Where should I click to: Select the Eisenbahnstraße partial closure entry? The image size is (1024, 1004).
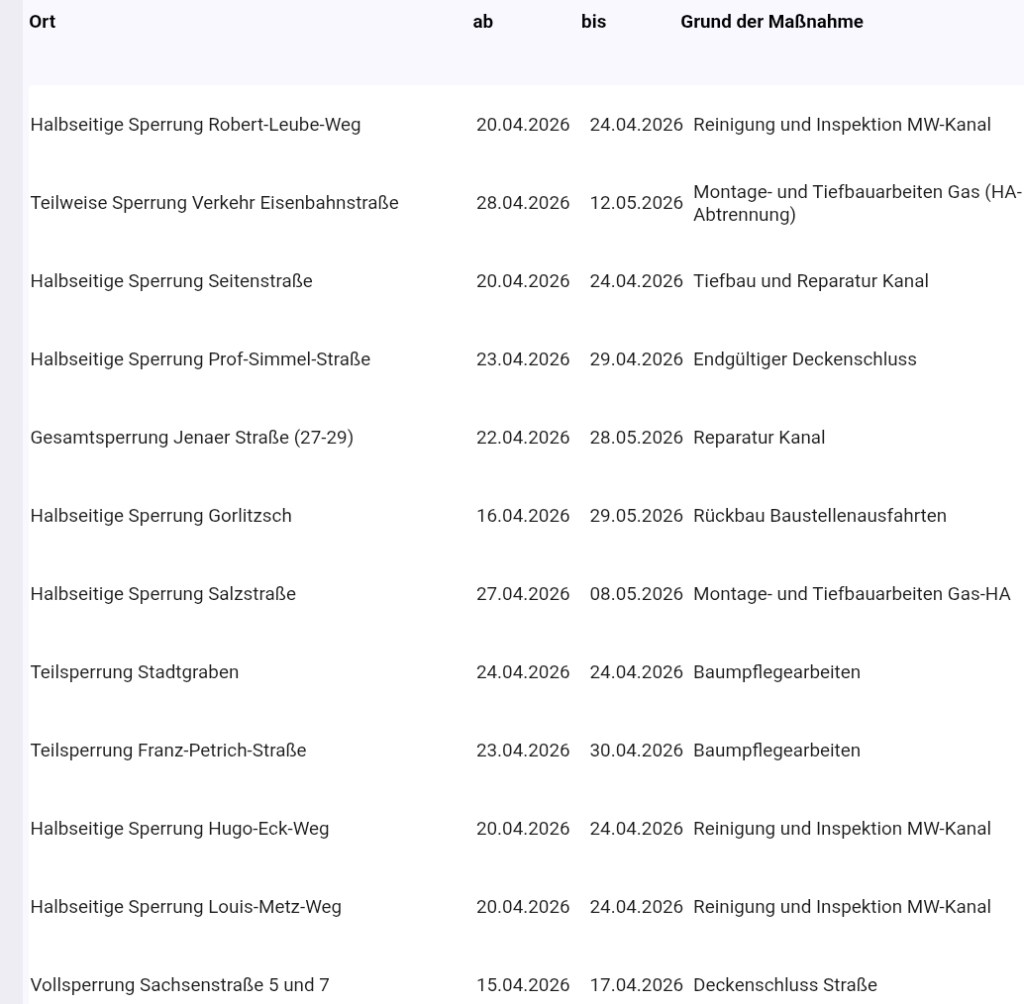point(214,203)
